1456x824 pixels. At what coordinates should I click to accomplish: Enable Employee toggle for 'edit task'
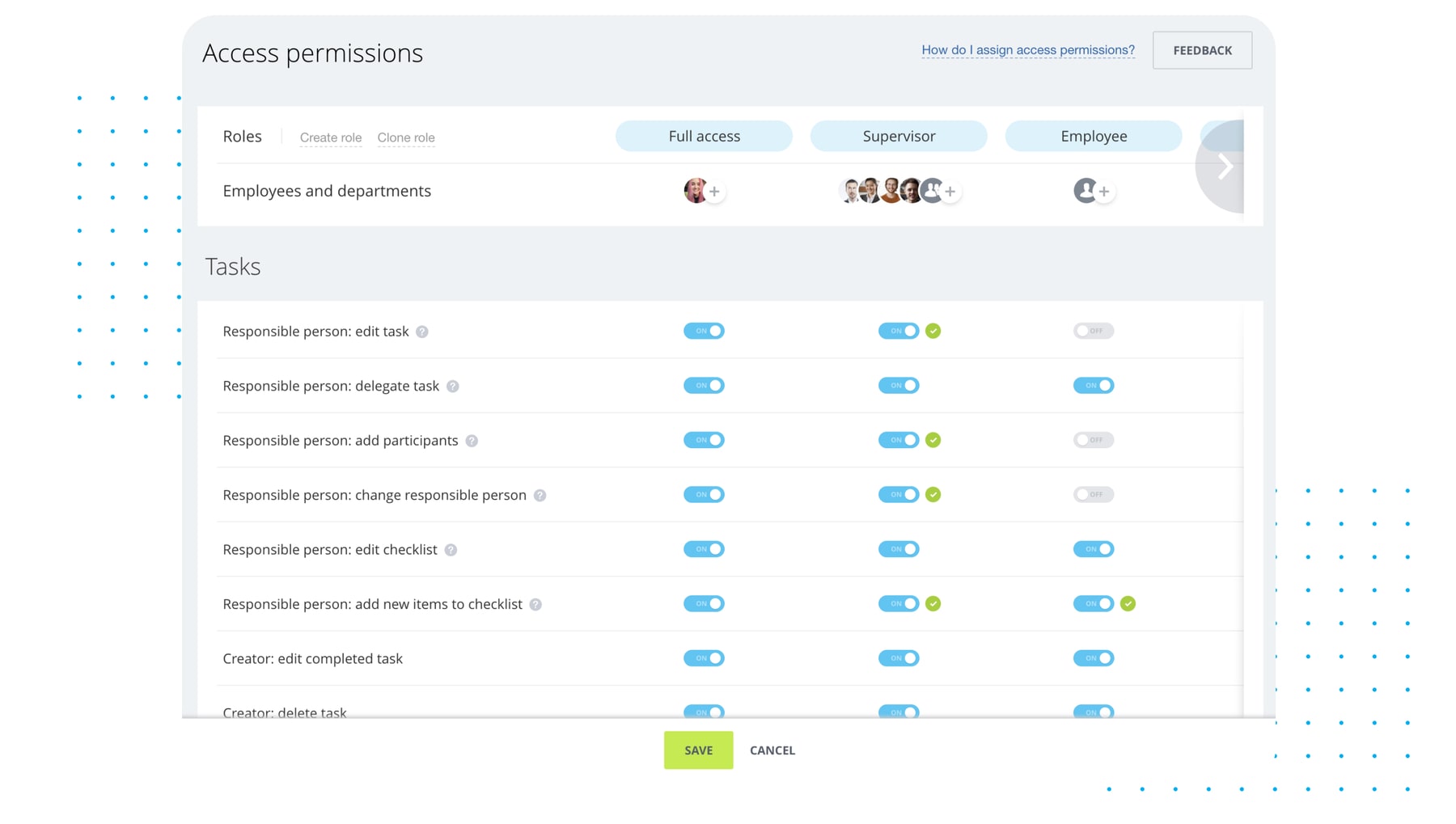tap(1093, 331)
